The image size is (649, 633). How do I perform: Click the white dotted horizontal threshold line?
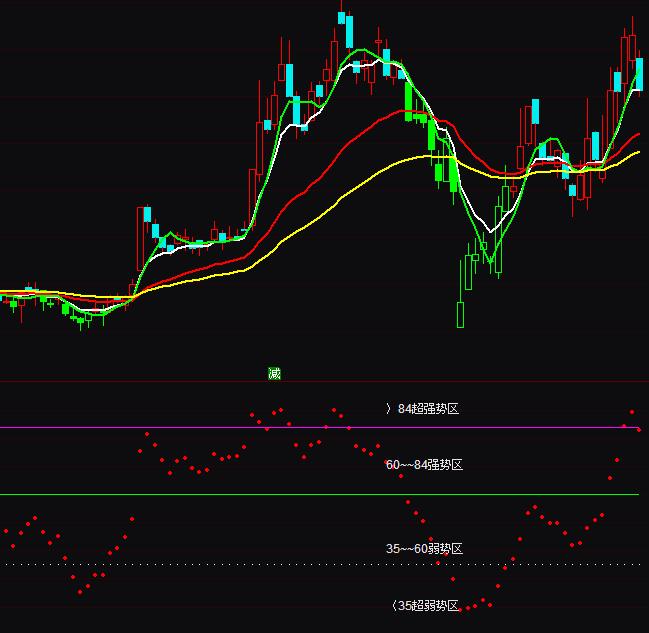tap(200, 564)
